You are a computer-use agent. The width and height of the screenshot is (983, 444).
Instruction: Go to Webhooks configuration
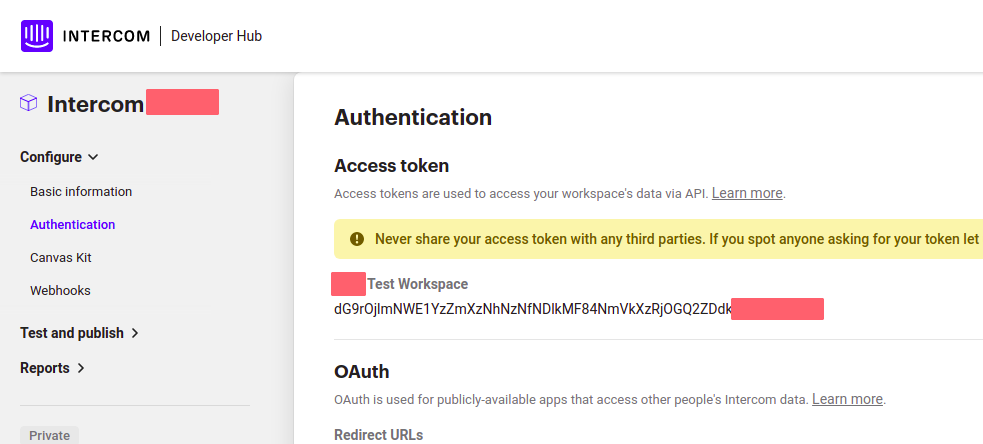pyautogui.click(x=60, y=291)
